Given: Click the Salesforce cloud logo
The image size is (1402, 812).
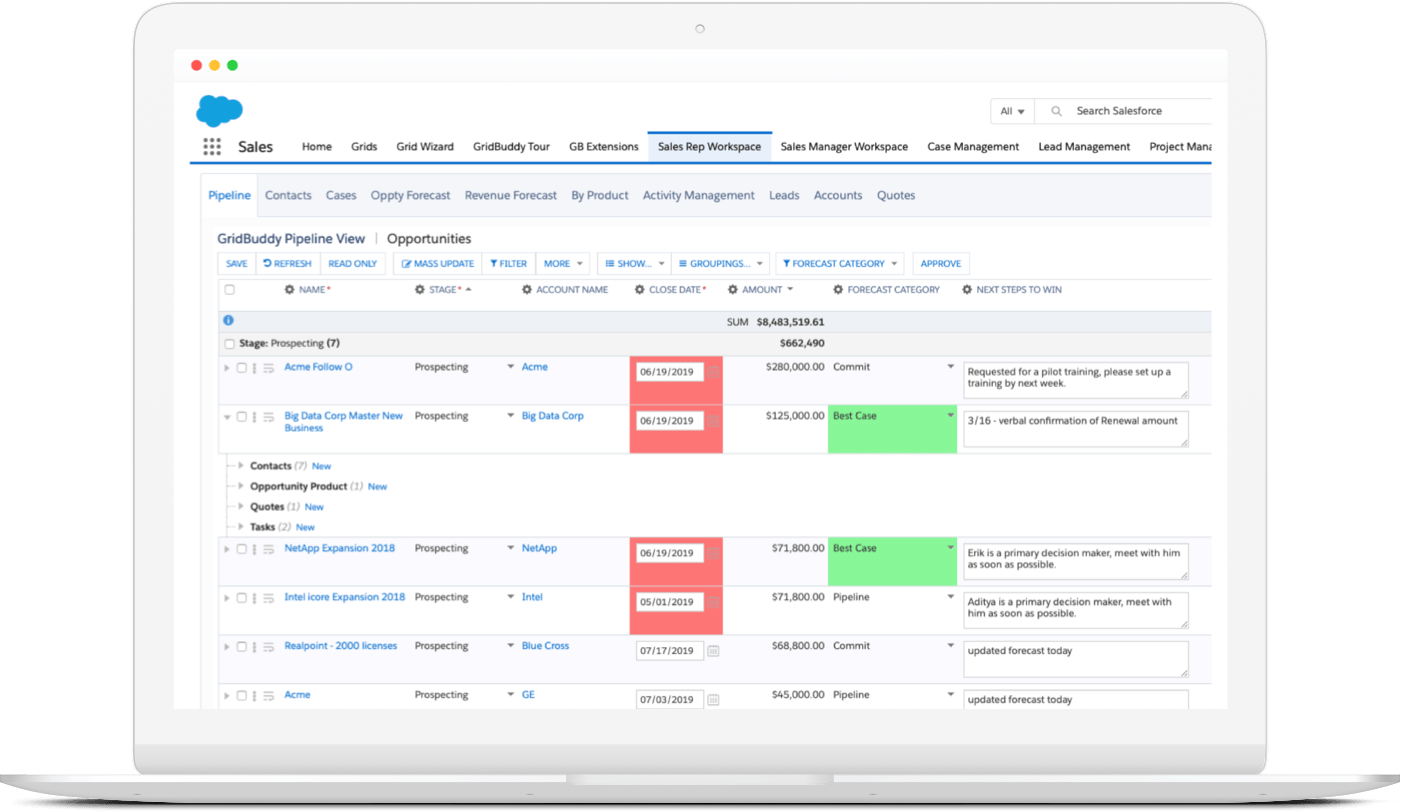Looking at the screenshot, I should [x=220, y=110].
